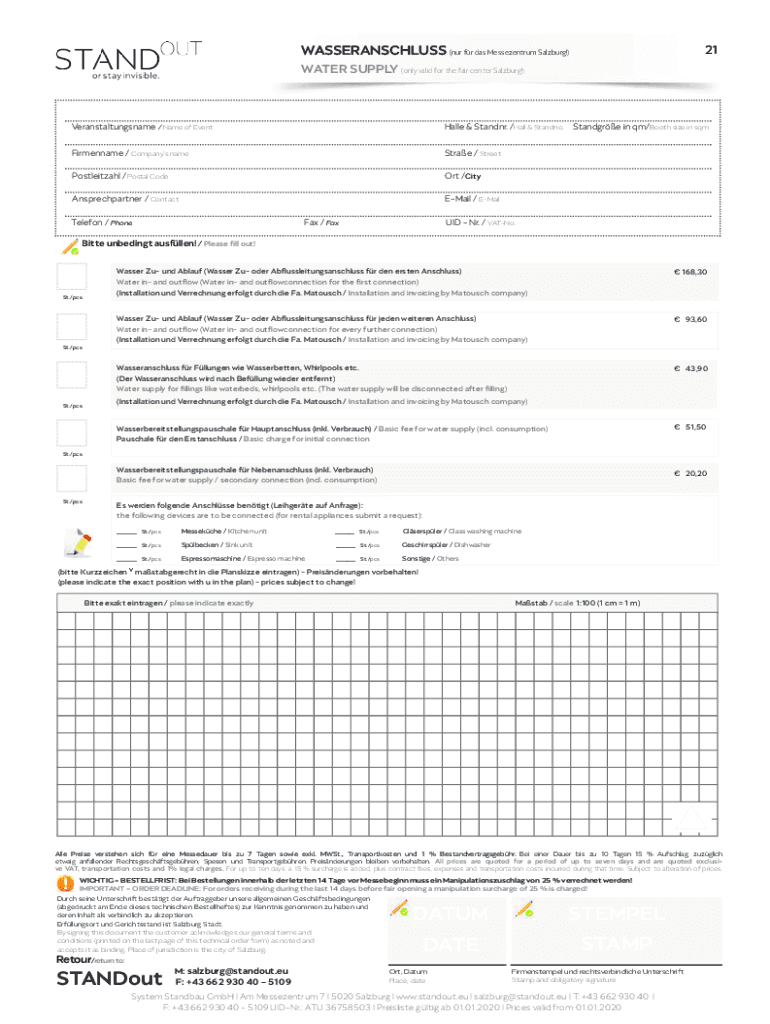This screenshot has width=770, height=1024.
Task: Click the pencil icon in the Stempel box
Action: click(x=523, y=908)
